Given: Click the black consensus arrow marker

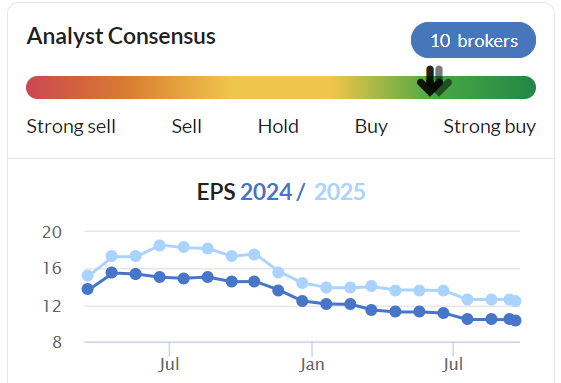Looking at the screenshot, I should 430,81.
